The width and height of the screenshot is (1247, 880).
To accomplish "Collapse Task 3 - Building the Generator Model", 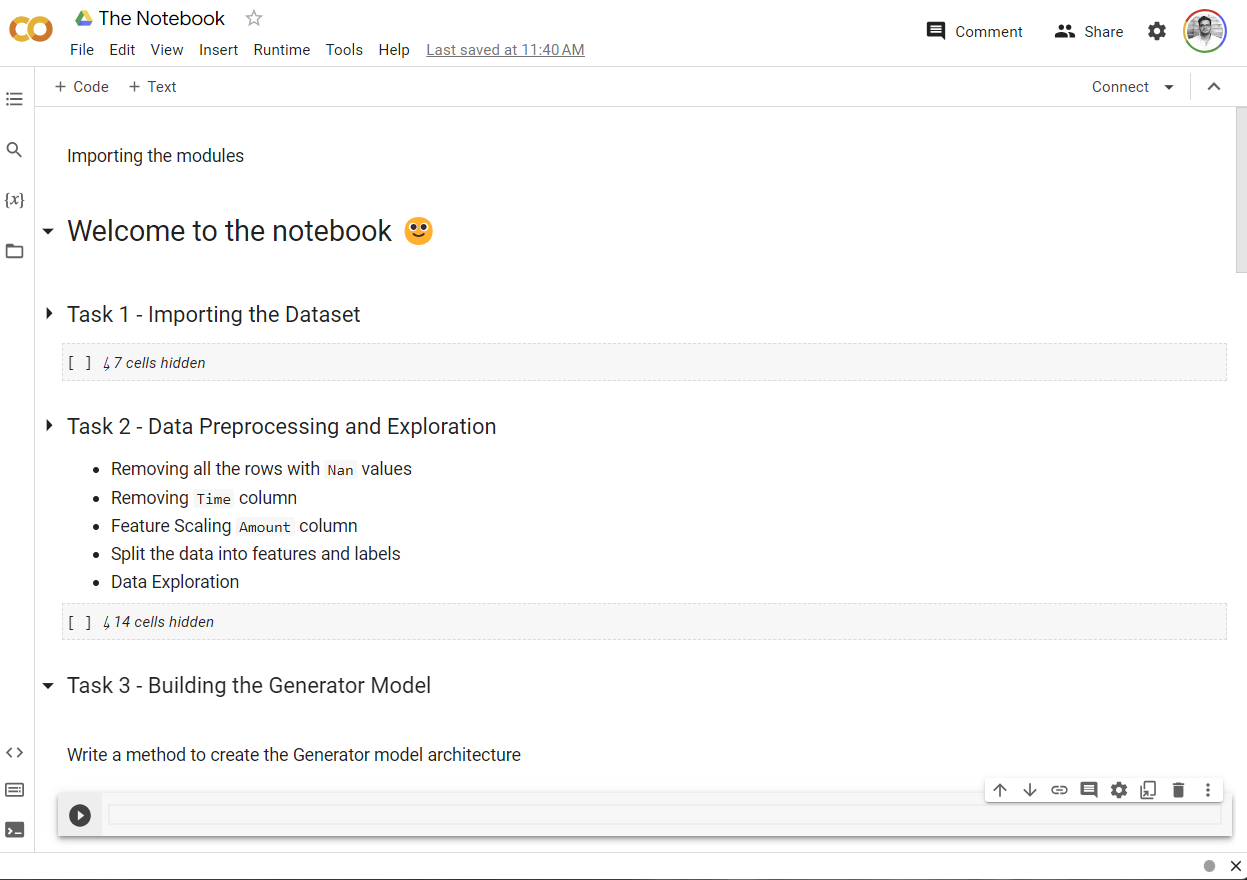I will point(48,686).
